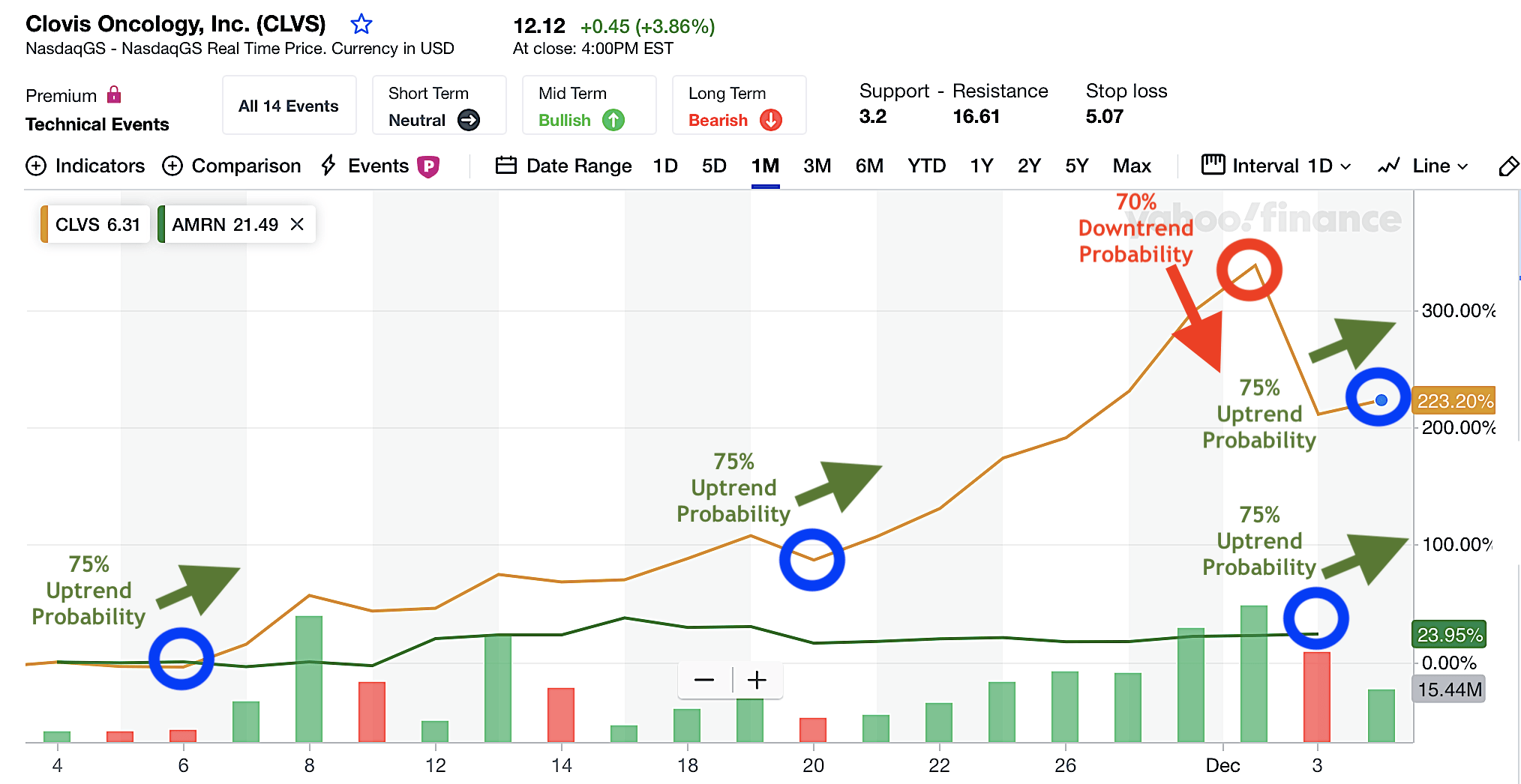Click the All 14 Events button
The image size is (1521, 784).
tap(289, 105)
